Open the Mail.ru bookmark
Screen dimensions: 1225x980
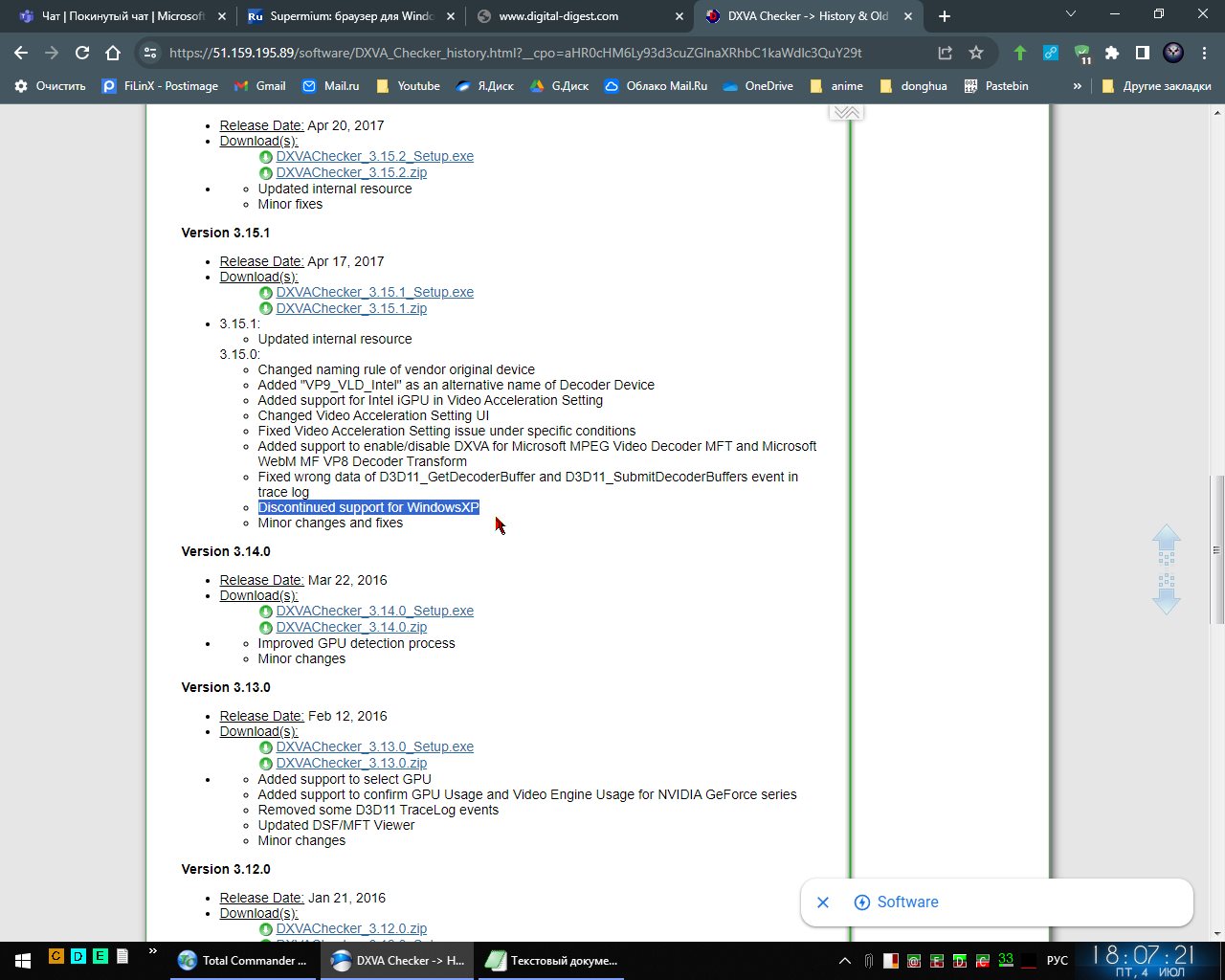(330, 86)
